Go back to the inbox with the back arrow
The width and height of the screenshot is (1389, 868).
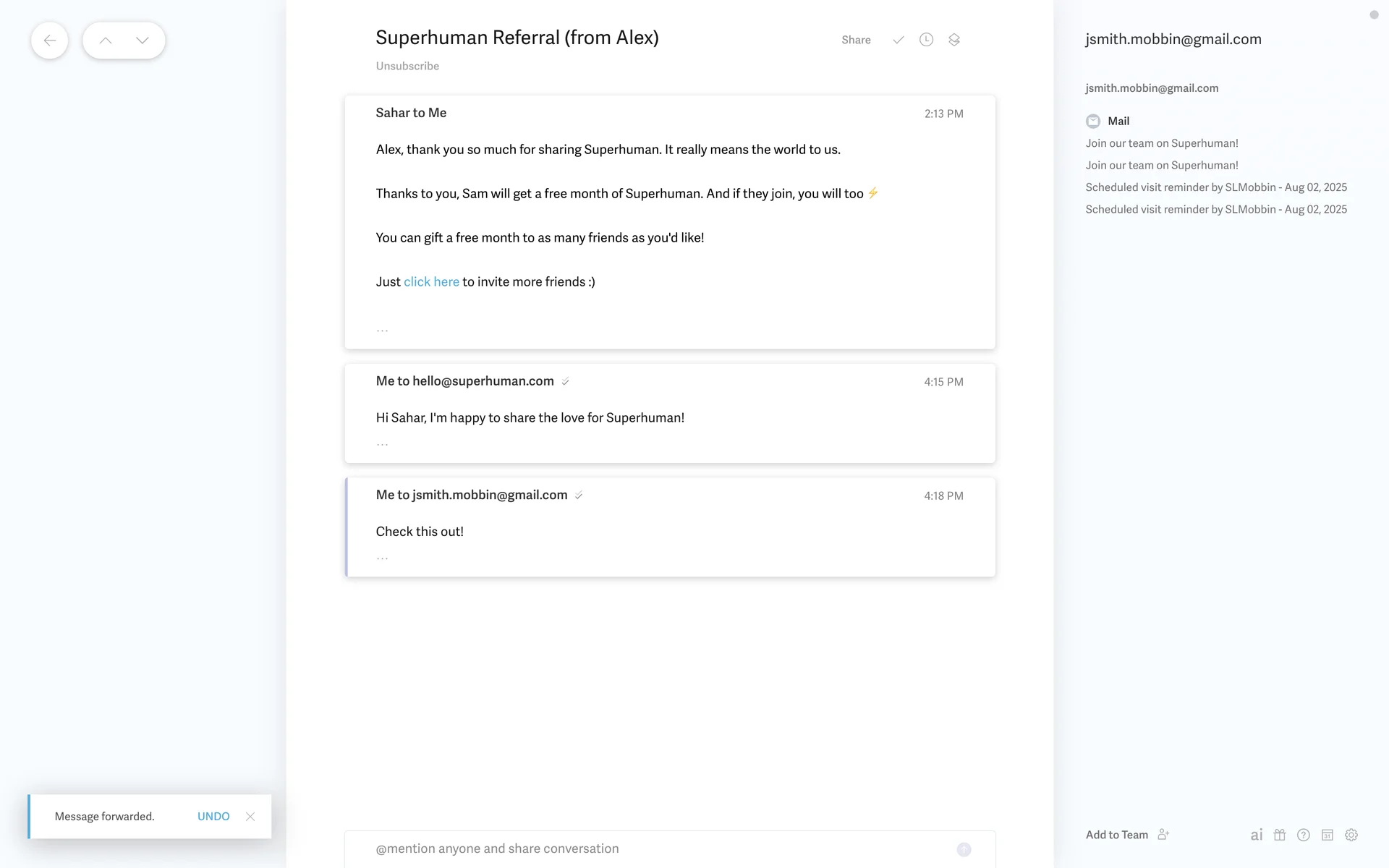49,41
